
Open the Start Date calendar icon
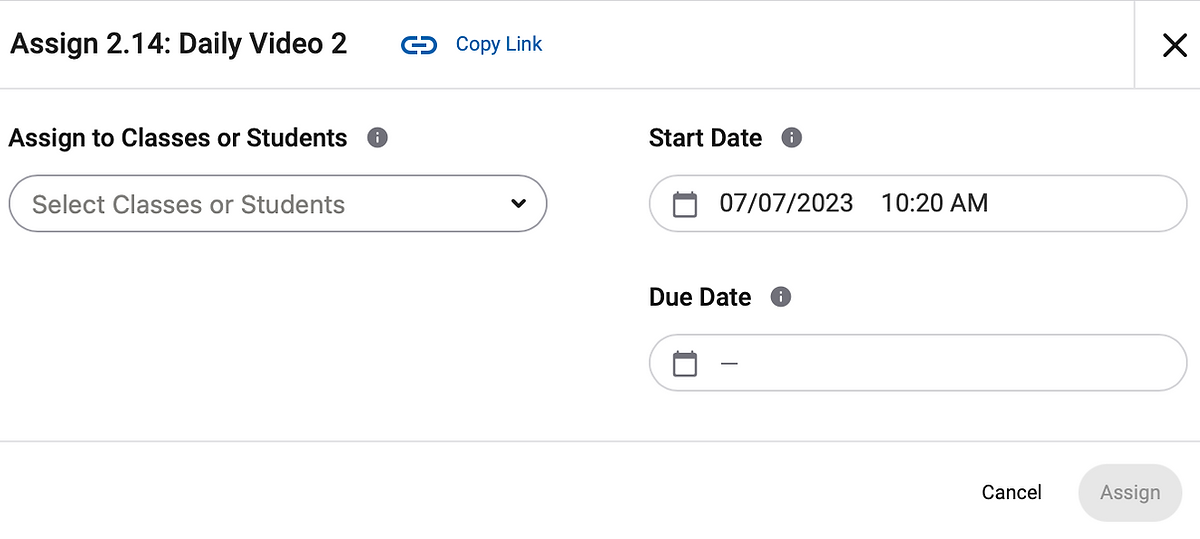pos(684,204)
